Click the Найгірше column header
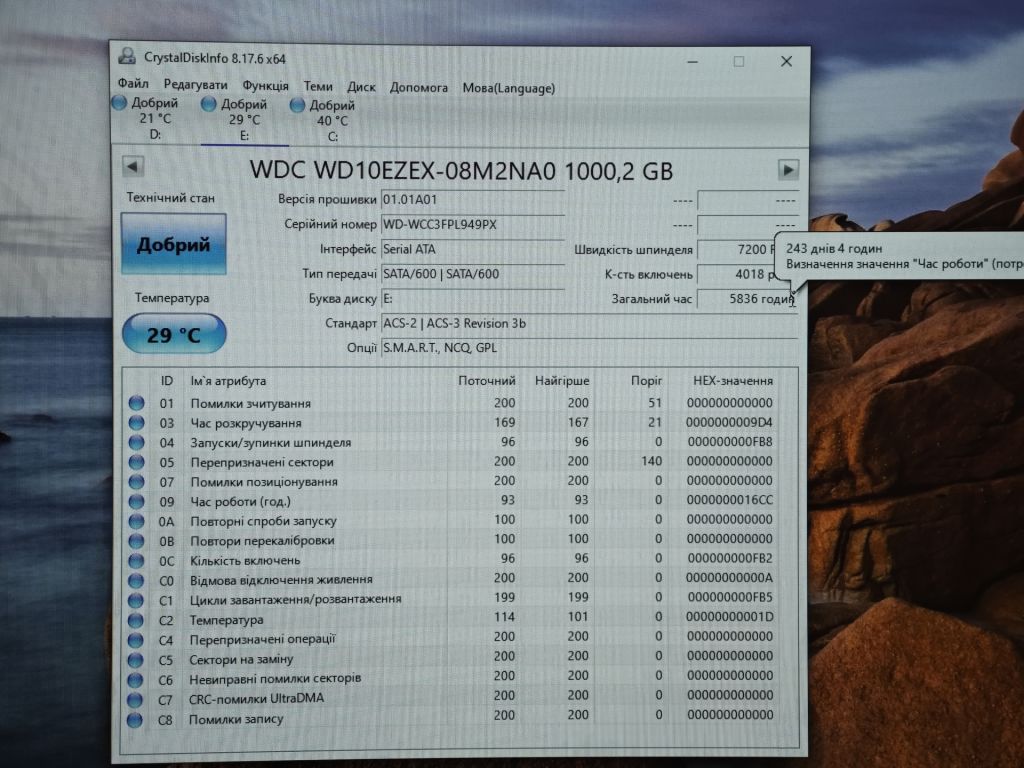 click(x=562, y=381)
